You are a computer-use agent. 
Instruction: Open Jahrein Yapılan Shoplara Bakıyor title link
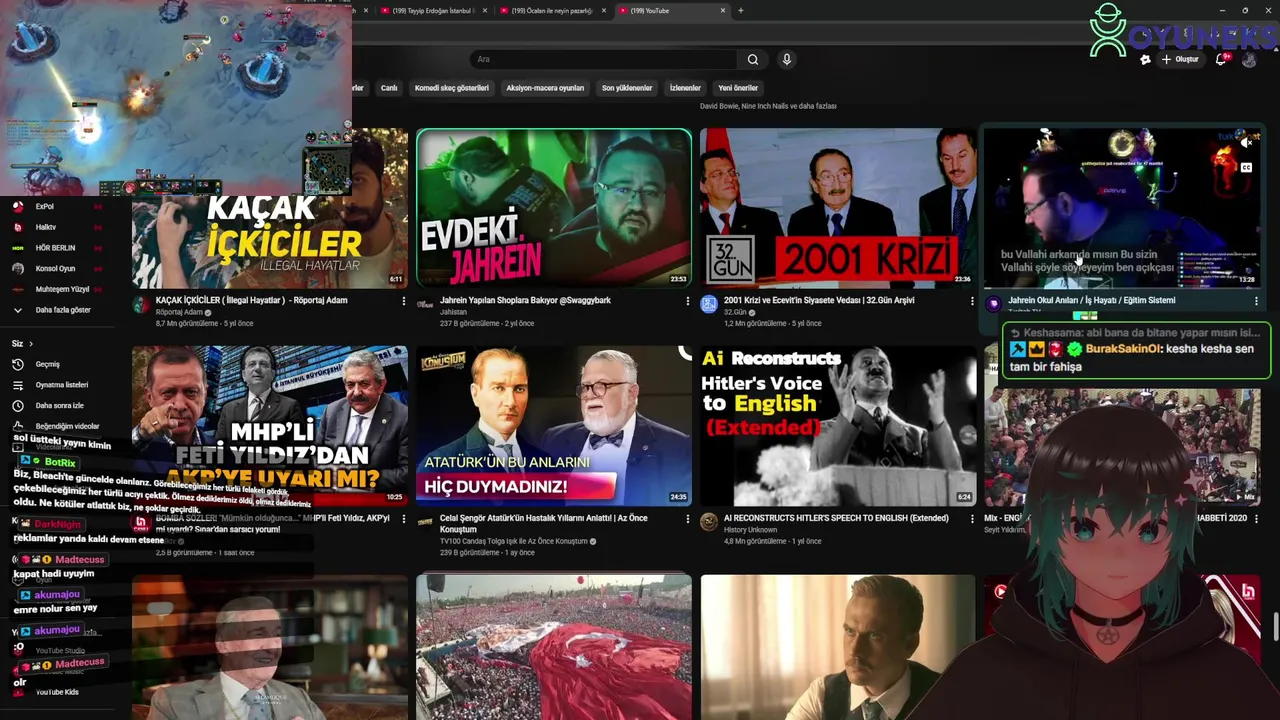pyautogui.click(x=525, y=300)
